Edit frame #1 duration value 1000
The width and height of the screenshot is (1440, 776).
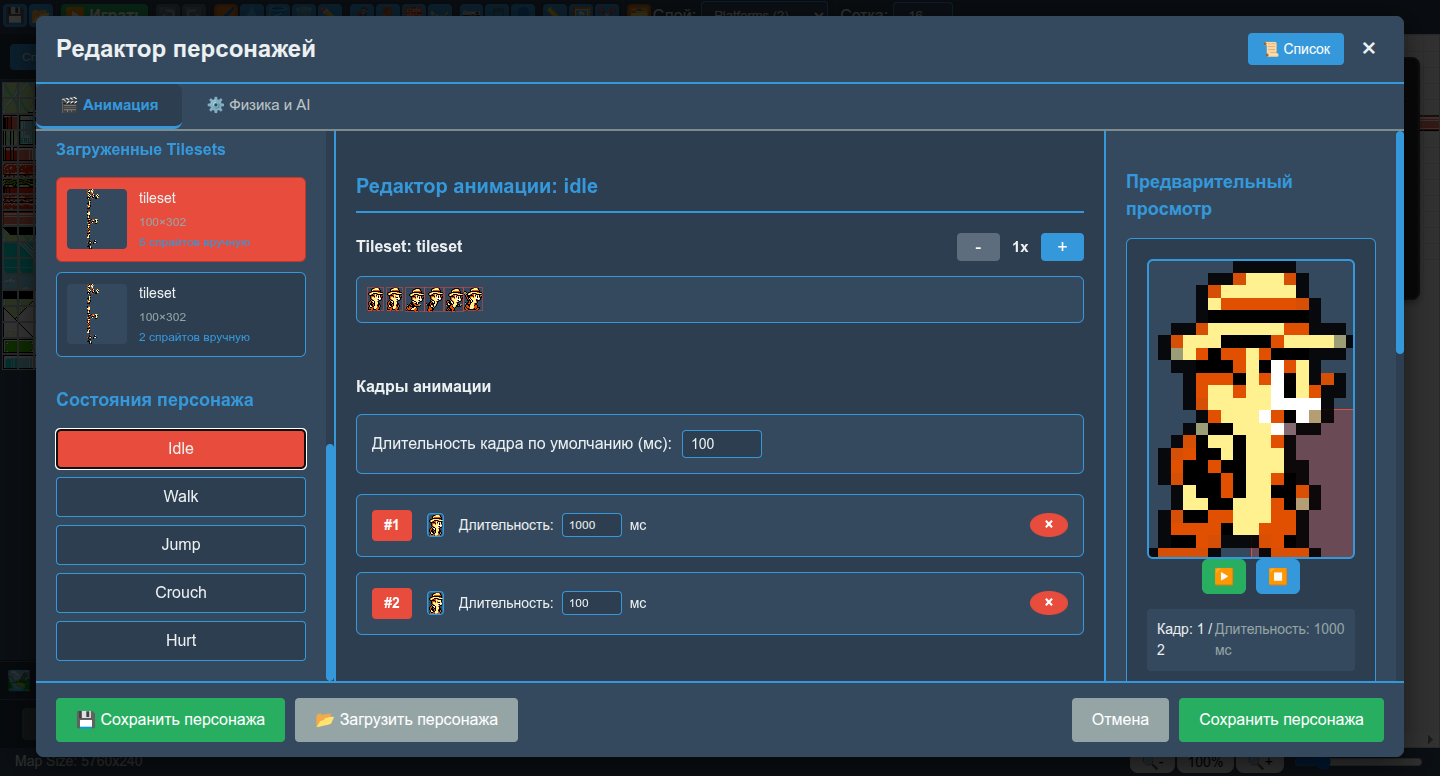click(592, 525)
